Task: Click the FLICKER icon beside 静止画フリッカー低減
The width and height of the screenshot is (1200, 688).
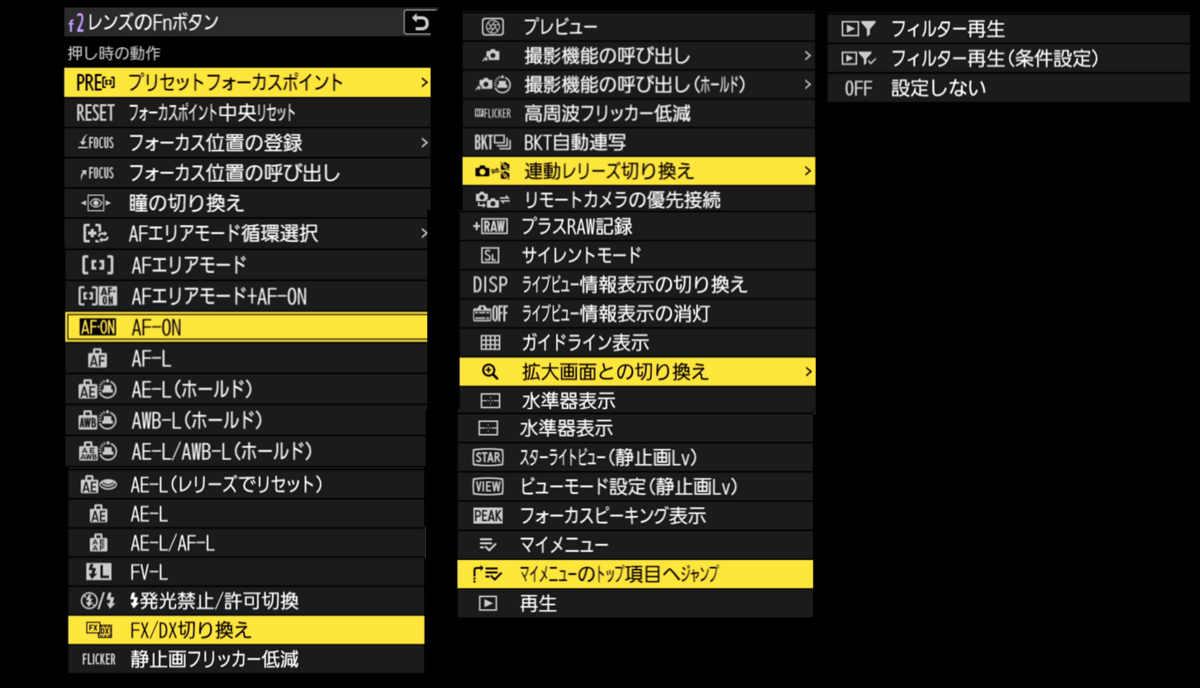Action: point(99,660)
